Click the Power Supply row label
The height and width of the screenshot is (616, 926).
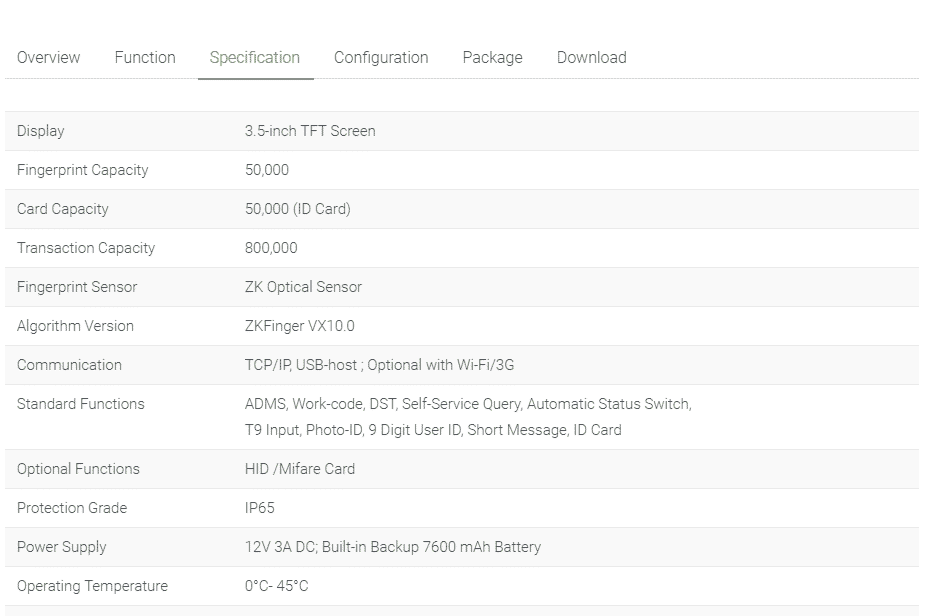62,547
